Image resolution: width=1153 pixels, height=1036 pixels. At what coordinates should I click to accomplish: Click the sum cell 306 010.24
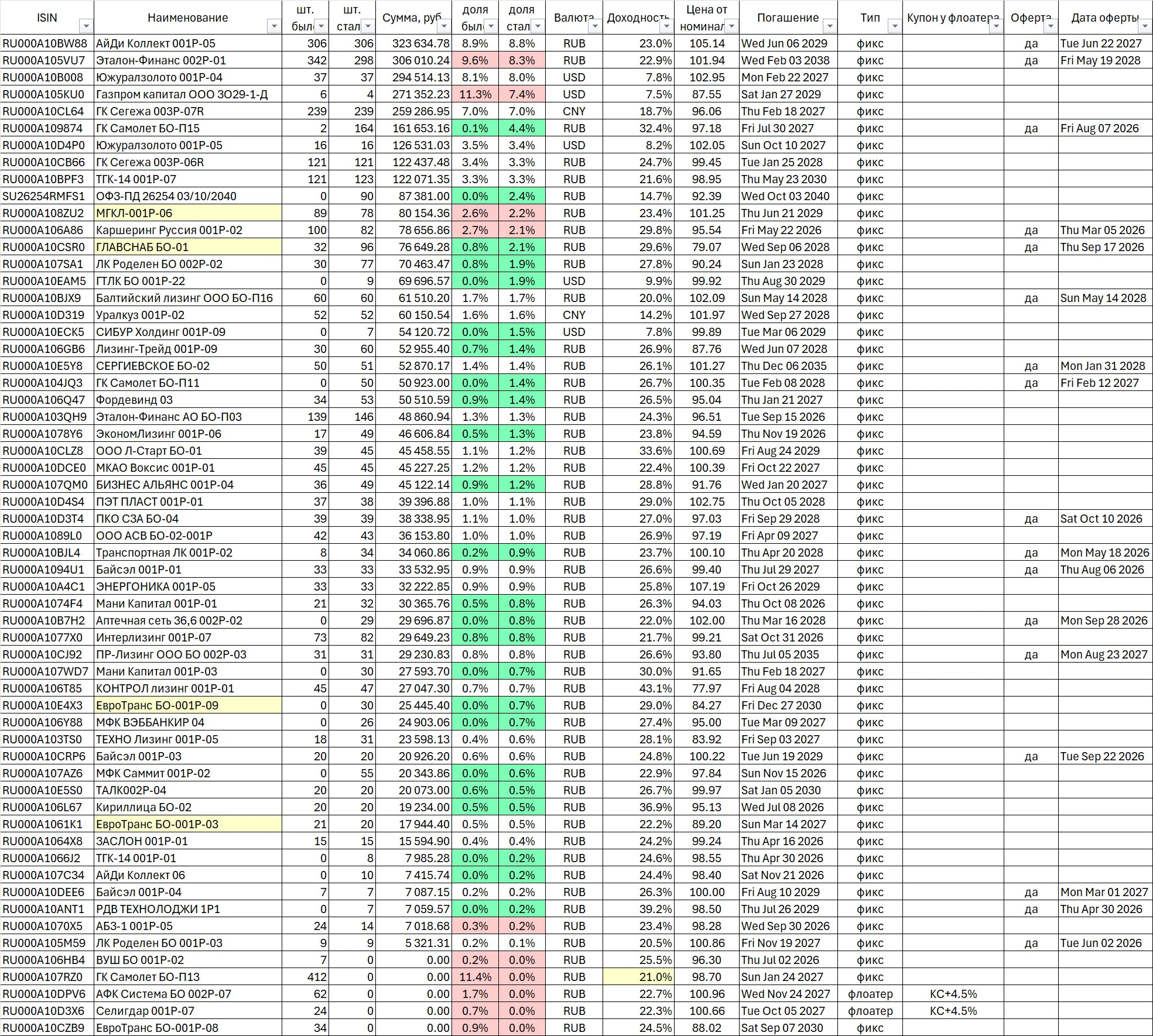click(x=413, y=60)
